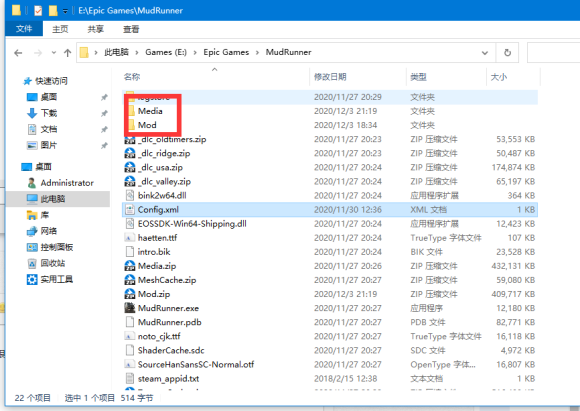The width and height of the screenshot is (580, 411).
Task: Click the 2020/11/30 12:36 date cell
Action: point(348,209)
